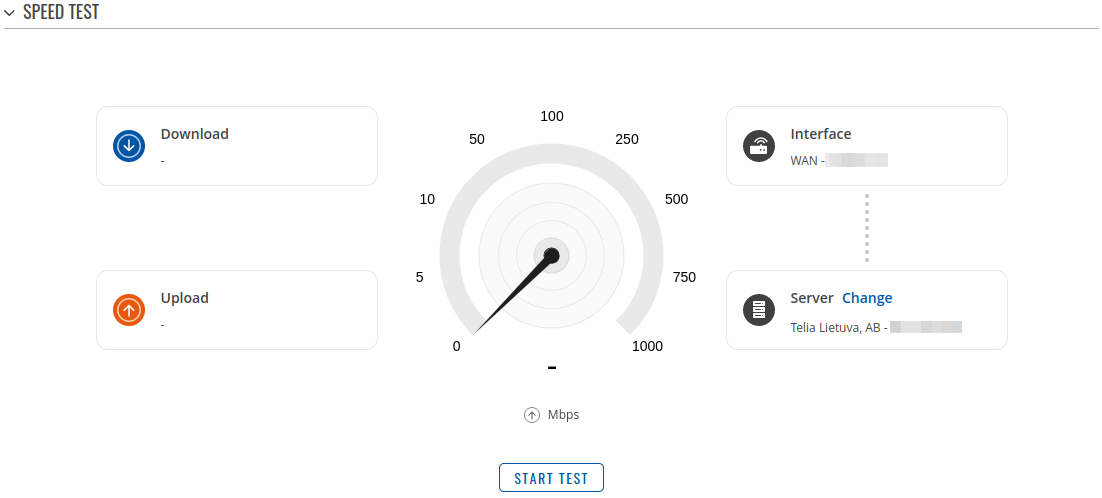Click the Server rack icon

pos(759,310)
